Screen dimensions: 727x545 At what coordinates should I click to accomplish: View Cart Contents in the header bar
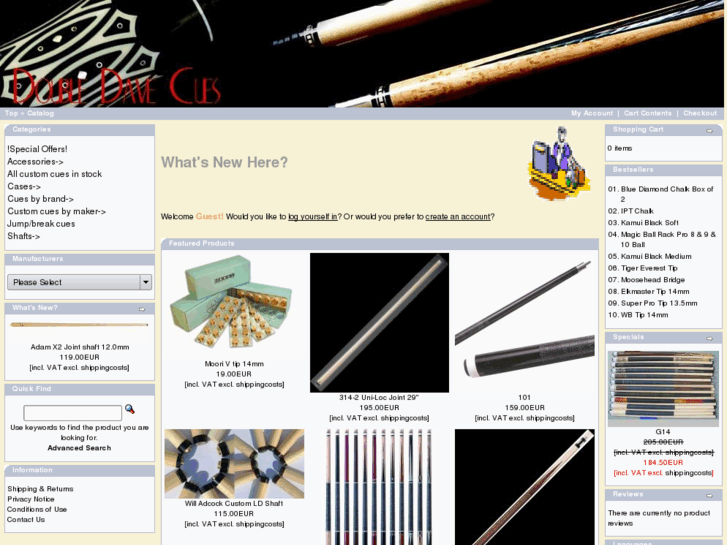point(648,113)
